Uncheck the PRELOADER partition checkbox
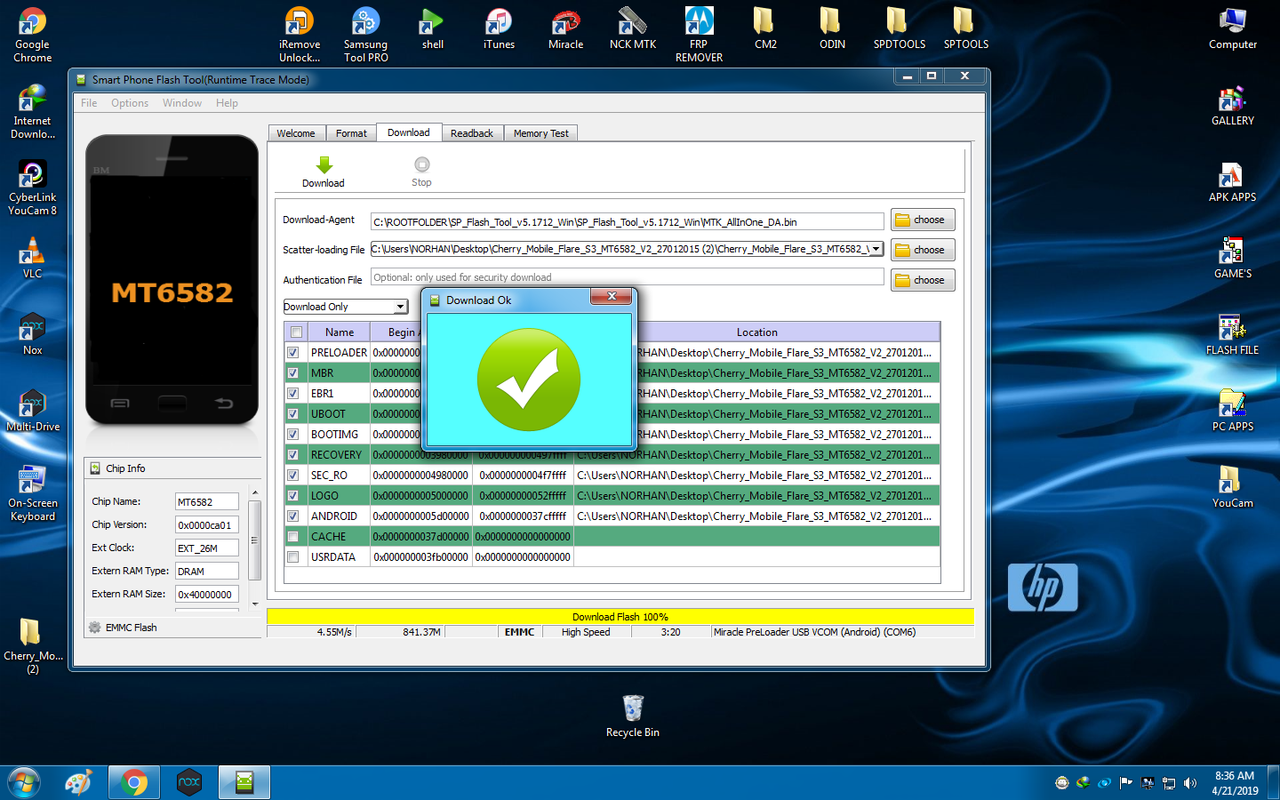1280x800 pixels. (x=293, y=352)
